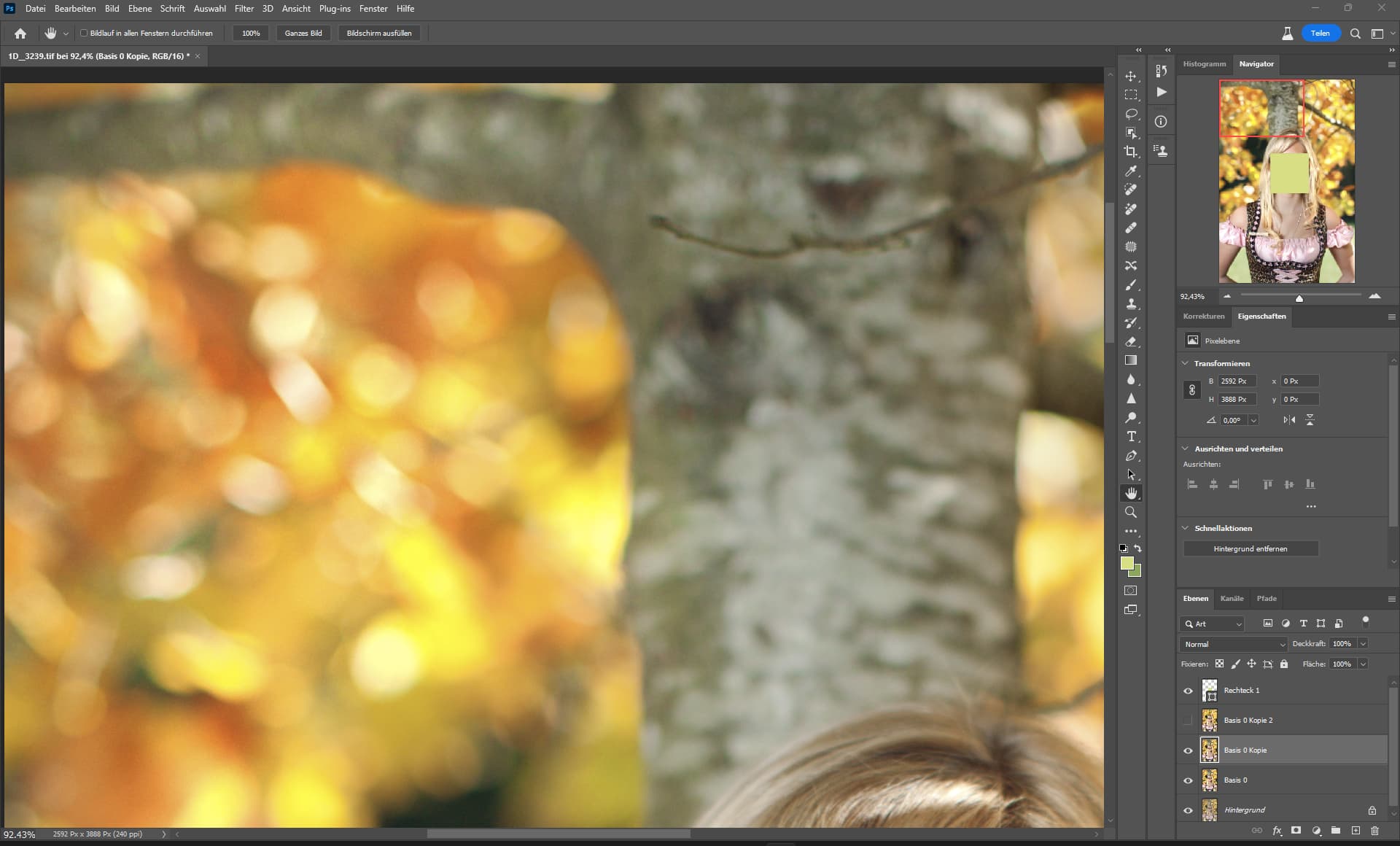Open the Filter menu

(244, 9)
